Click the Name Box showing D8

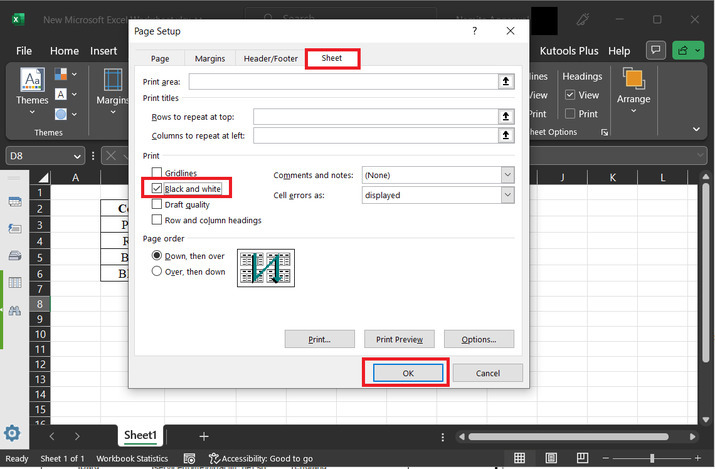point(40,156)
